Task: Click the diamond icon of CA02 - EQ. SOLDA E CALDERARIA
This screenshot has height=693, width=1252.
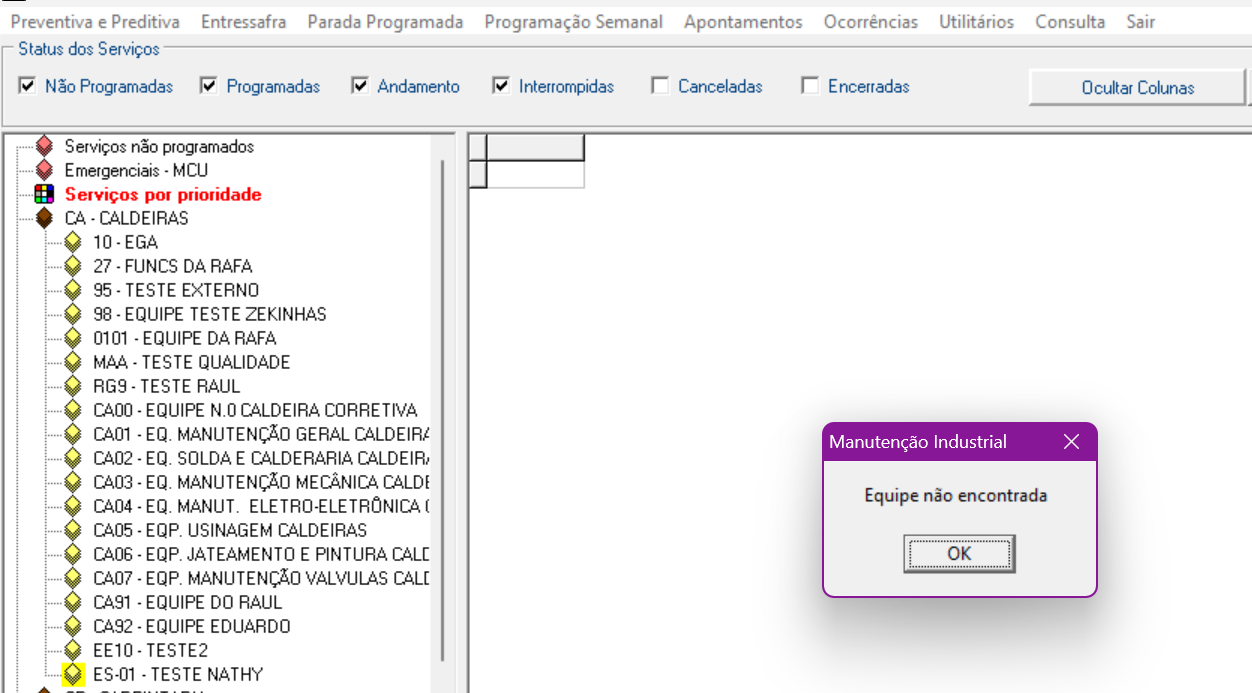Action: (72, 458)
